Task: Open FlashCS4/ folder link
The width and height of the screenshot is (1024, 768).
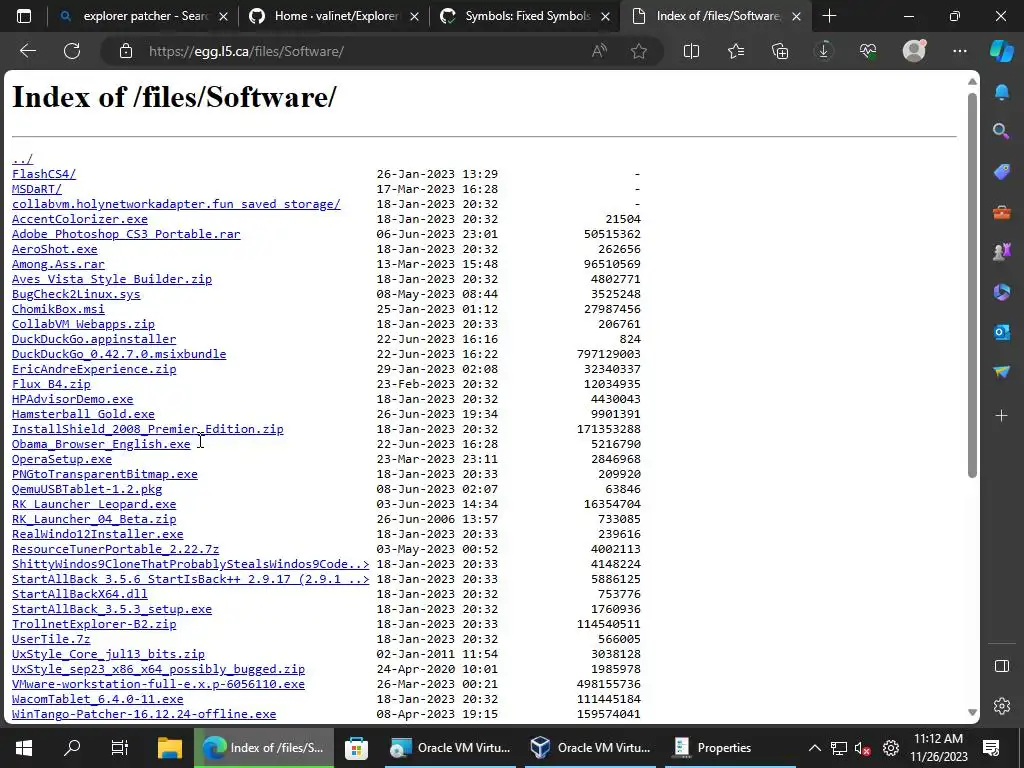Action: (x=44, y=174)
